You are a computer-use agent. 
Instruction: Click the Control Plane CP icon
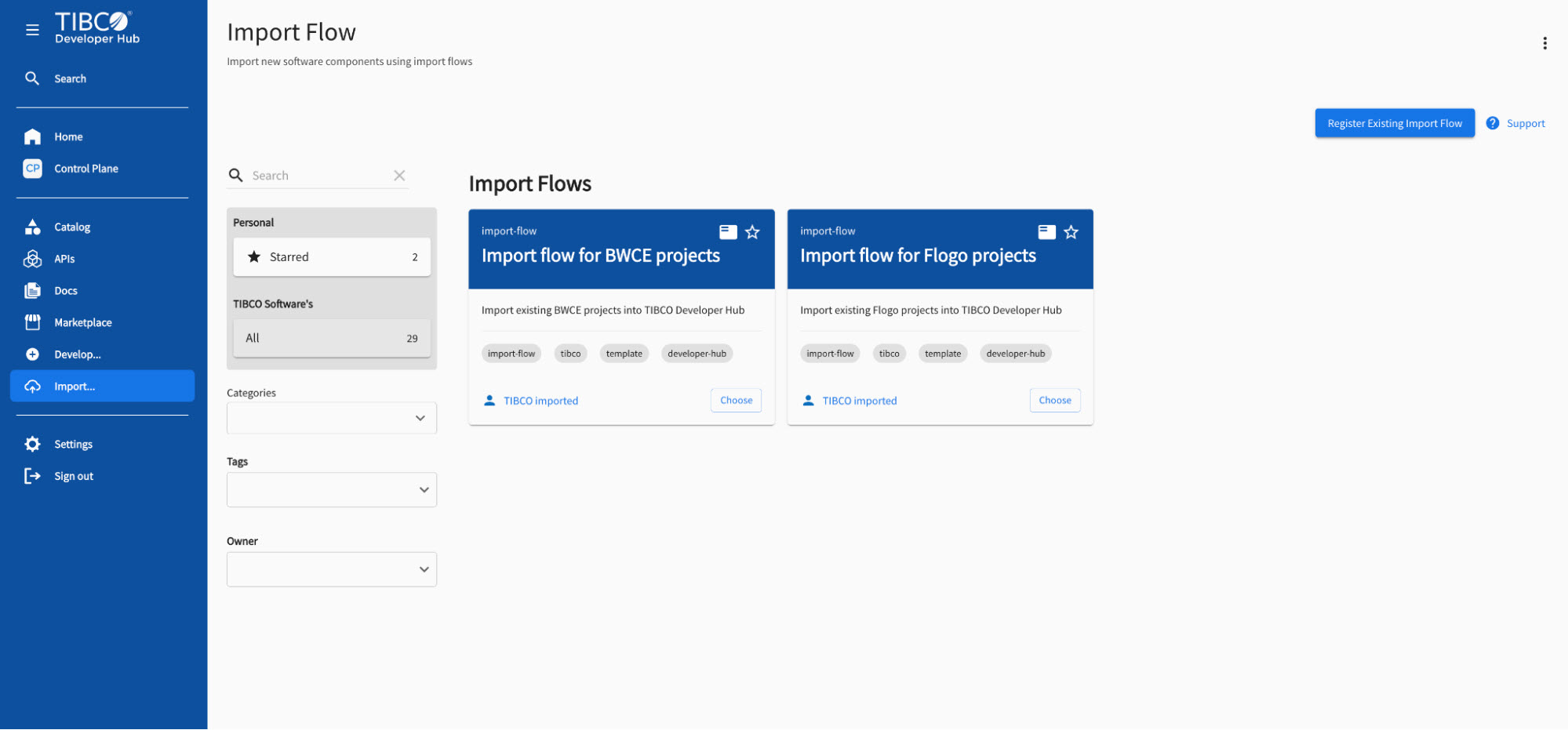[x=32, y=169]
